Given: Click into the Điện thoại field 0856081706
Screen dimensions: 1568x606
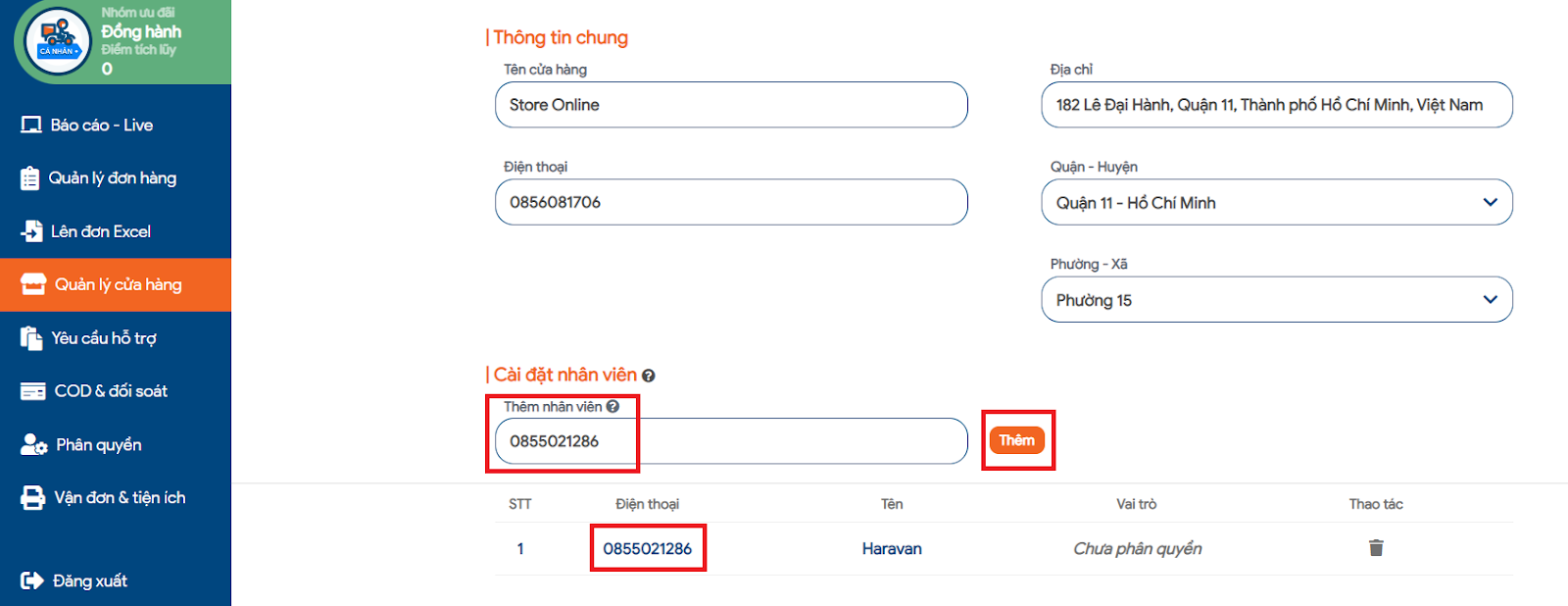Looking at the screenshot, I should tap(731, 202).
